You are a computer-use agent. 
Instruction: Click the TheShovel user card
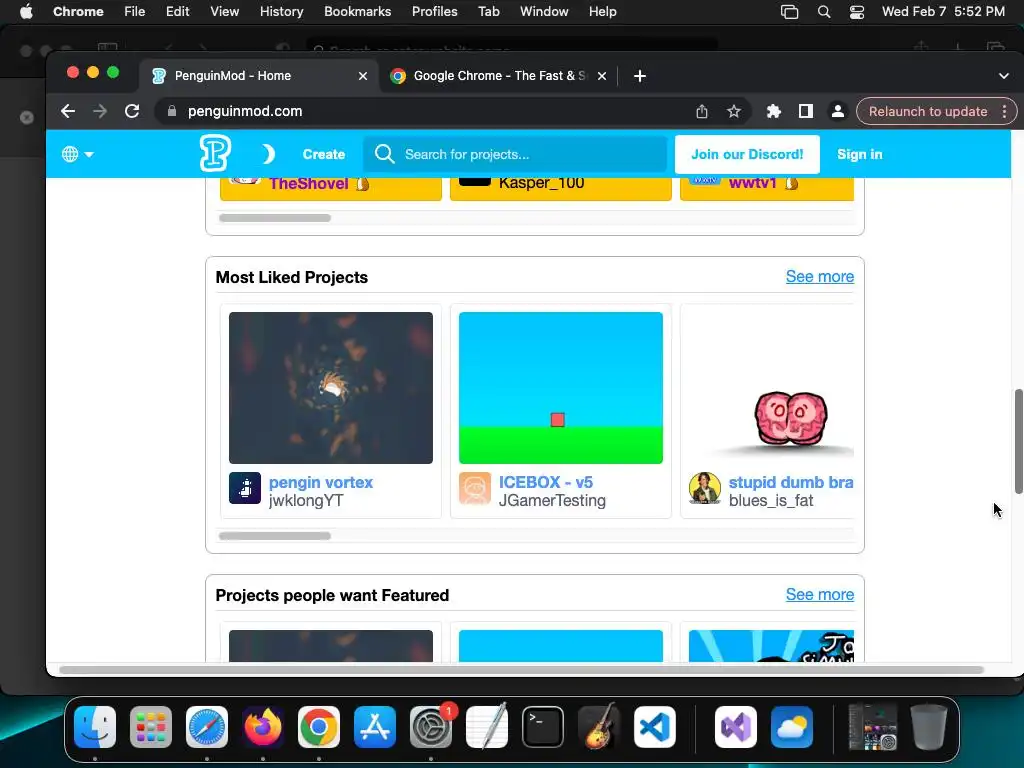(x=331, y=189)
